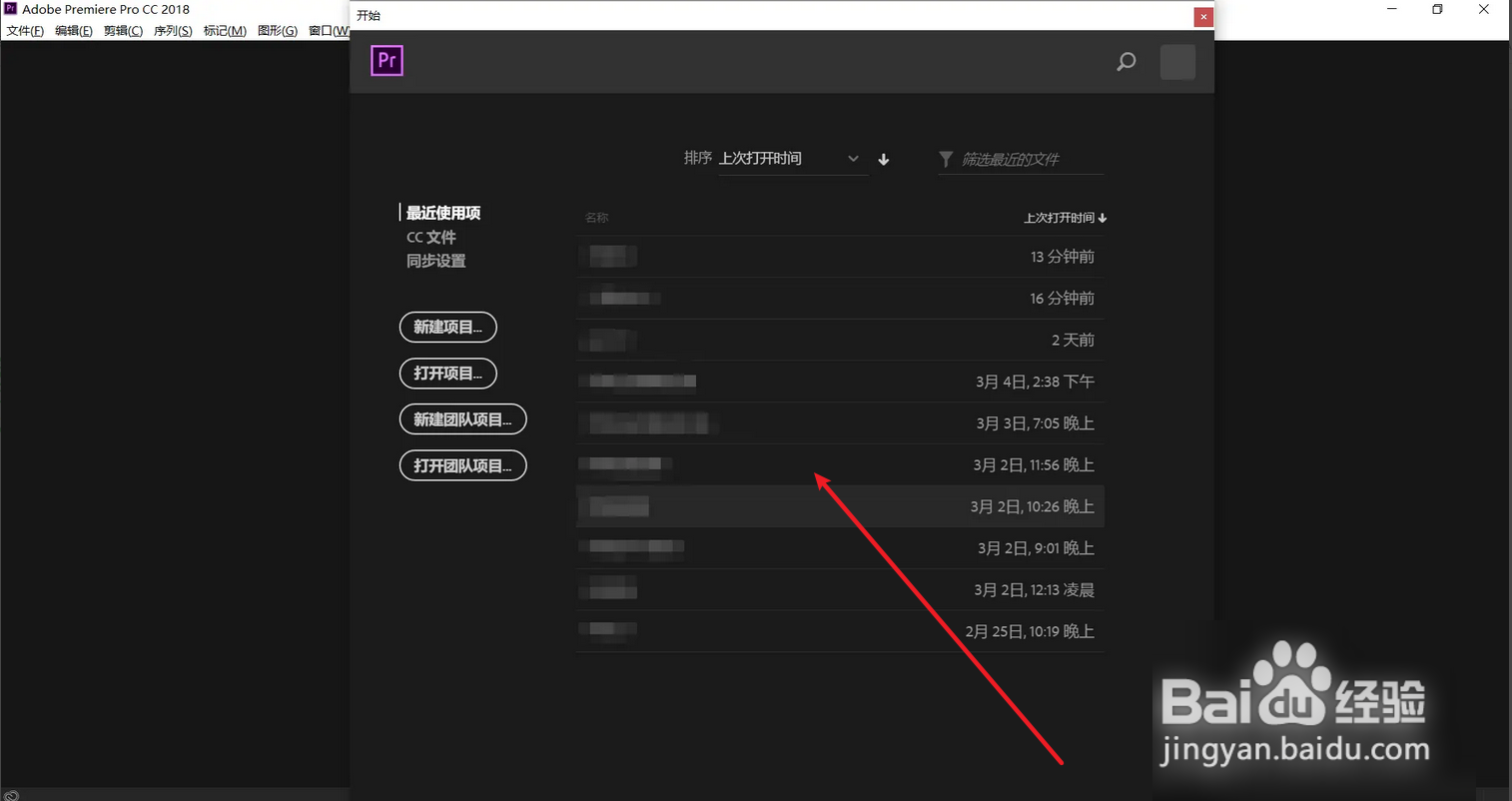
Task: Select the project opened 3月 4日, 2:38 下午
Action: pos(840,382)
